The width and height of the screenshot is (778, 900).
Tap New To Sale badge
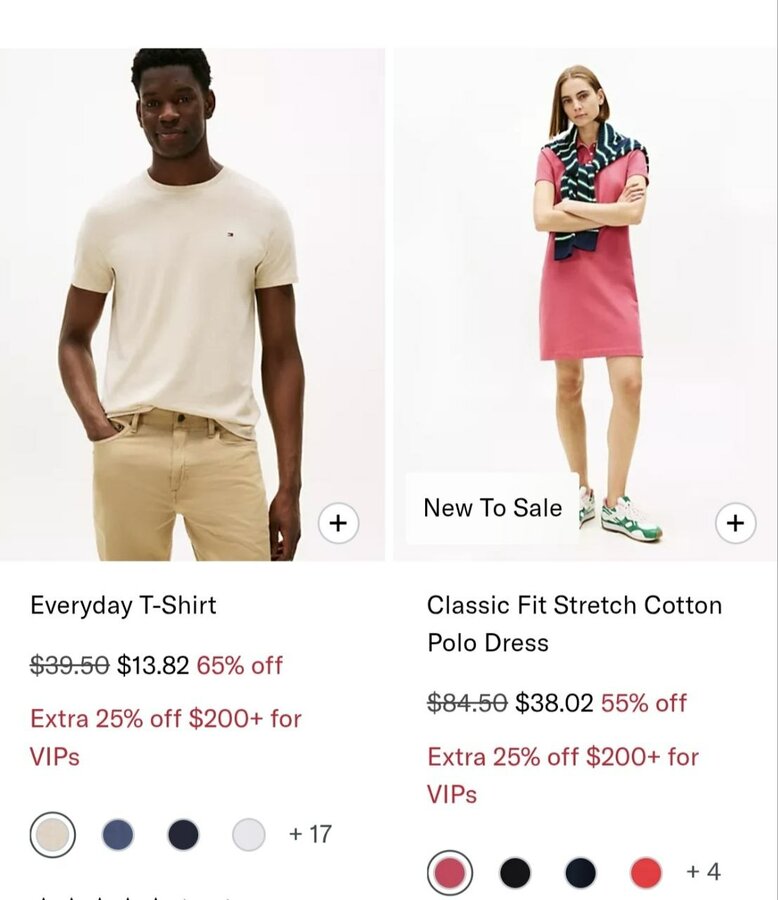pyautogui.click(x=492, y=508)
